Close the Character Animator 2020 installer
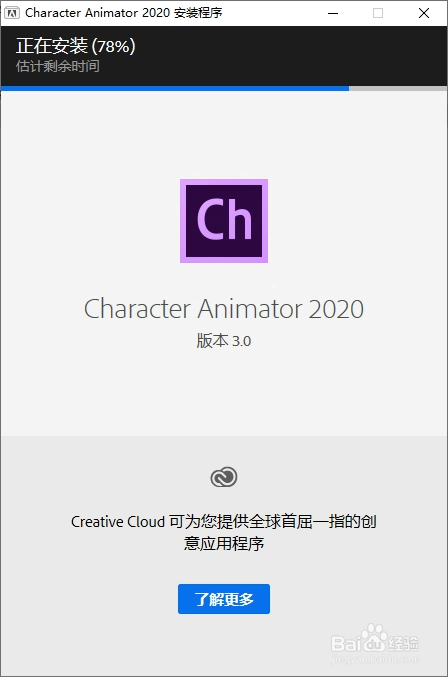Screen dimensions: 448x677 (x=424, y=13)
